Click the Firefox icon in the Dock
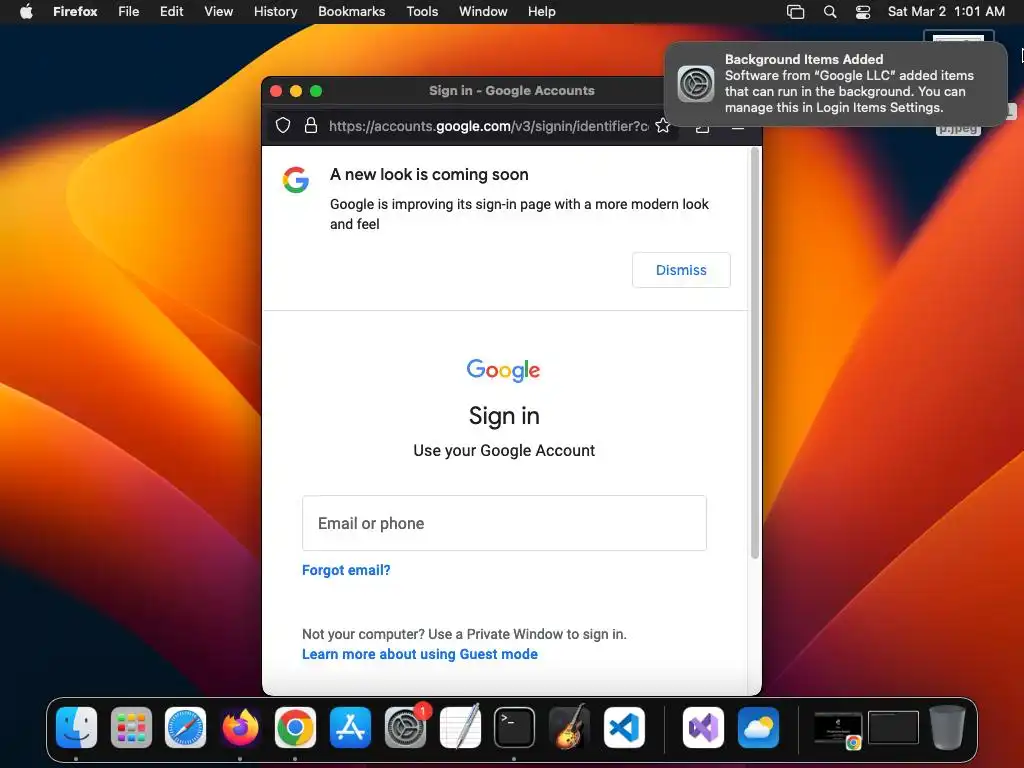Viewport: 1024px width, 768px height. click(240, 727)
